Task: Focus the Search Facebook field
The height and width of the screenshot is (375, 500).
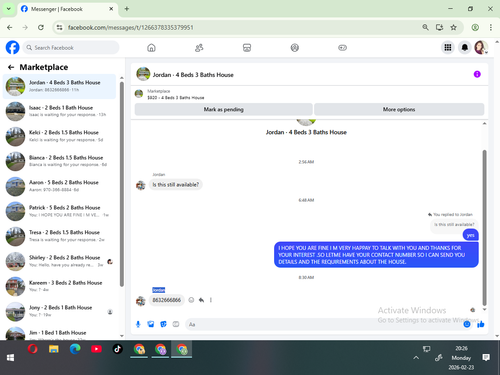Action: [71, 48]
